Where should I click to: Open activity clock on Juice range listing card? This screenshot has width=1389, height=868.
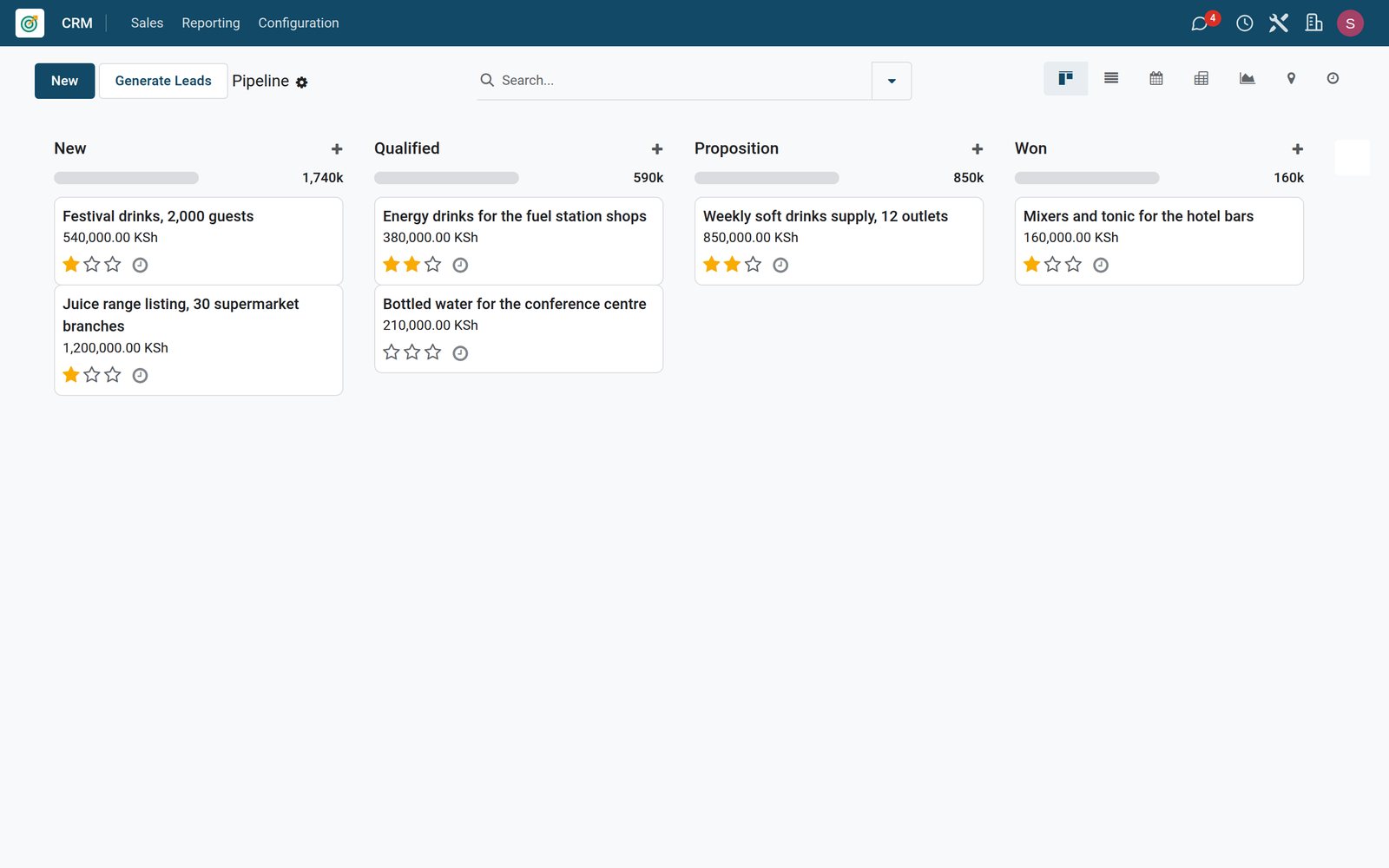140,376
